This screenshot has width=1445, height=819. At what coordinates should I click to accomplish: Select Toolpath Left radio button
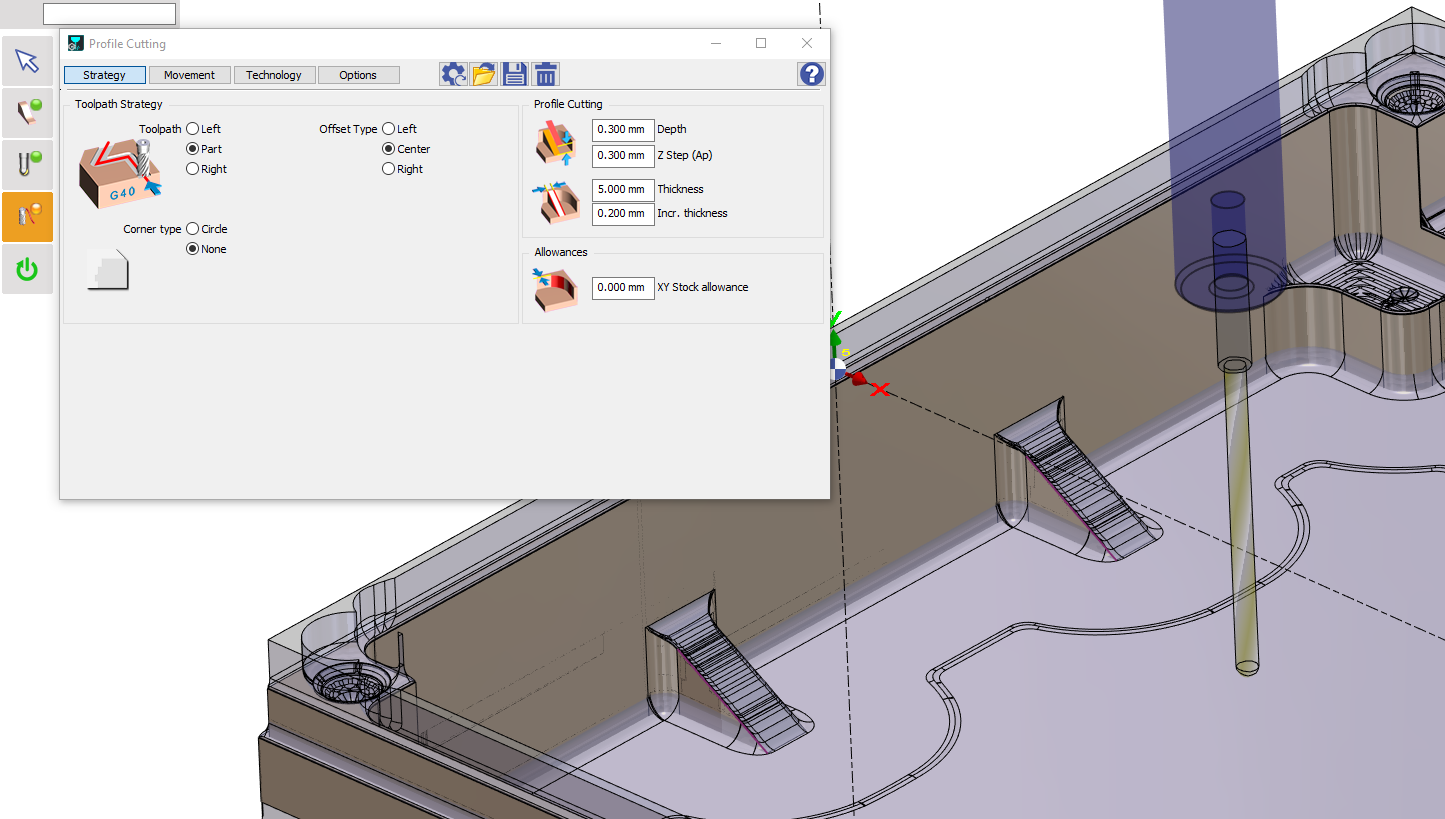pyautogui.click(x=193, y=129)
